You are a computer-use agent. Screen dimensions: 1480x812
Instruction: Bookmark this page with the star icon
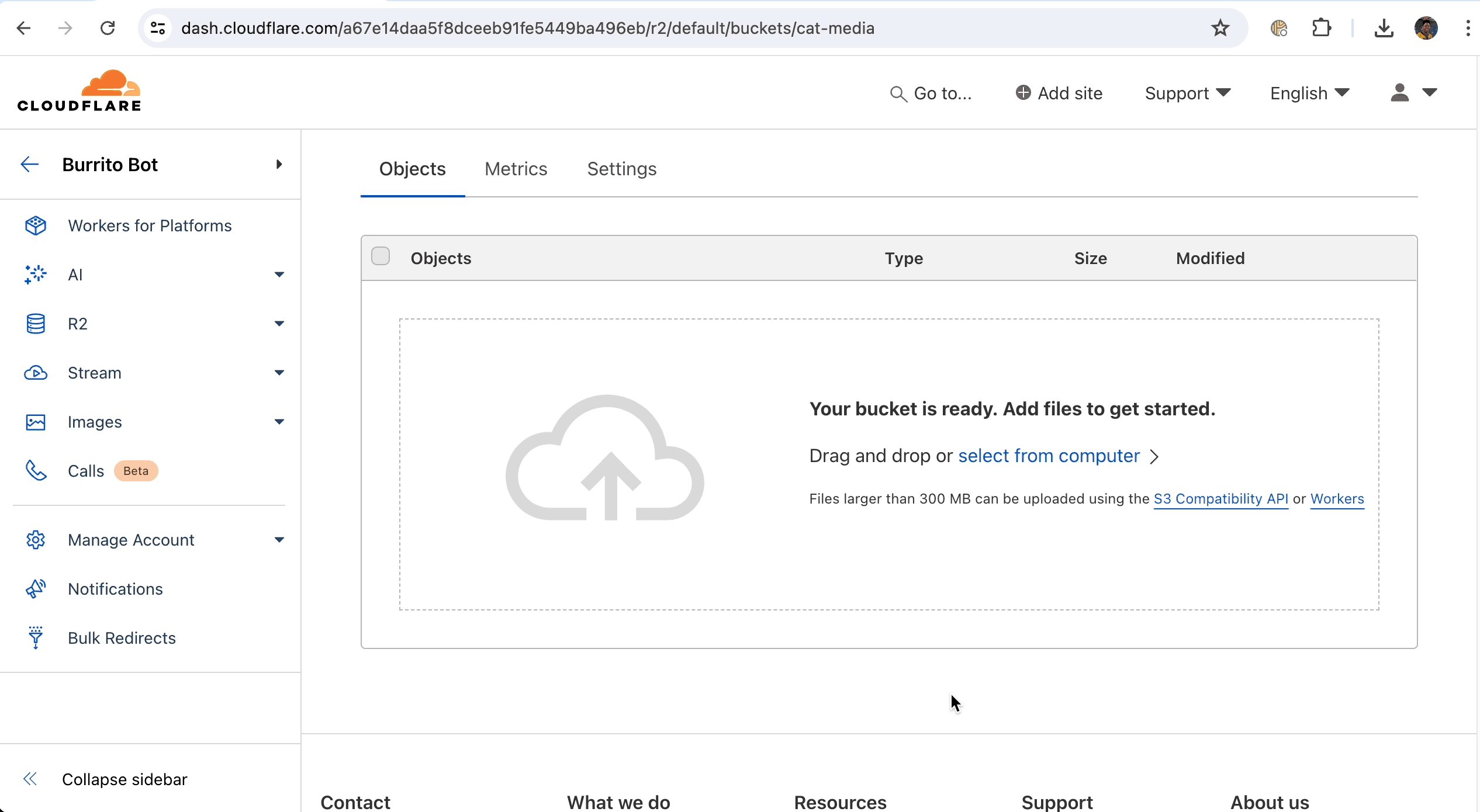pos(1220,28)
